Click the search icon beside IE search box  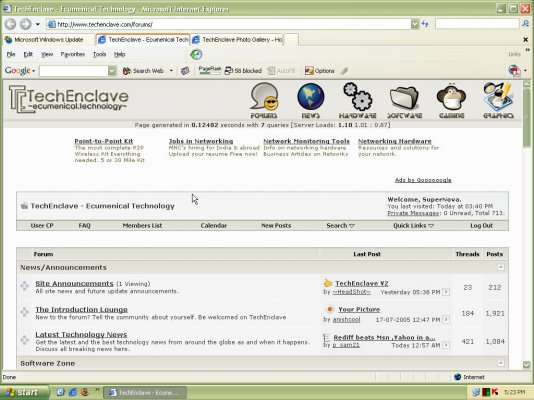coord(526,24)
